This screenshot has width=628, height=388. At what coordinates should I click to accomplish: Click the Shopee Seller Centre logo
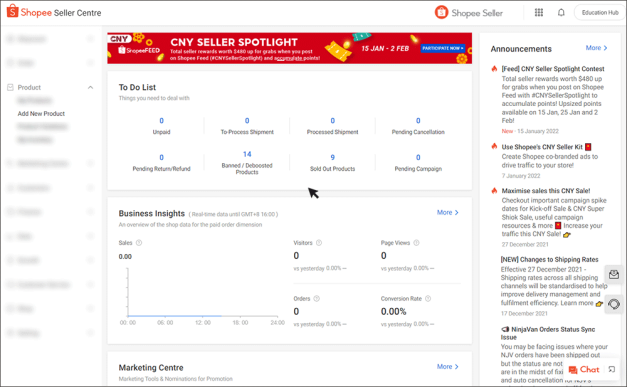click(x=54, y=12)
